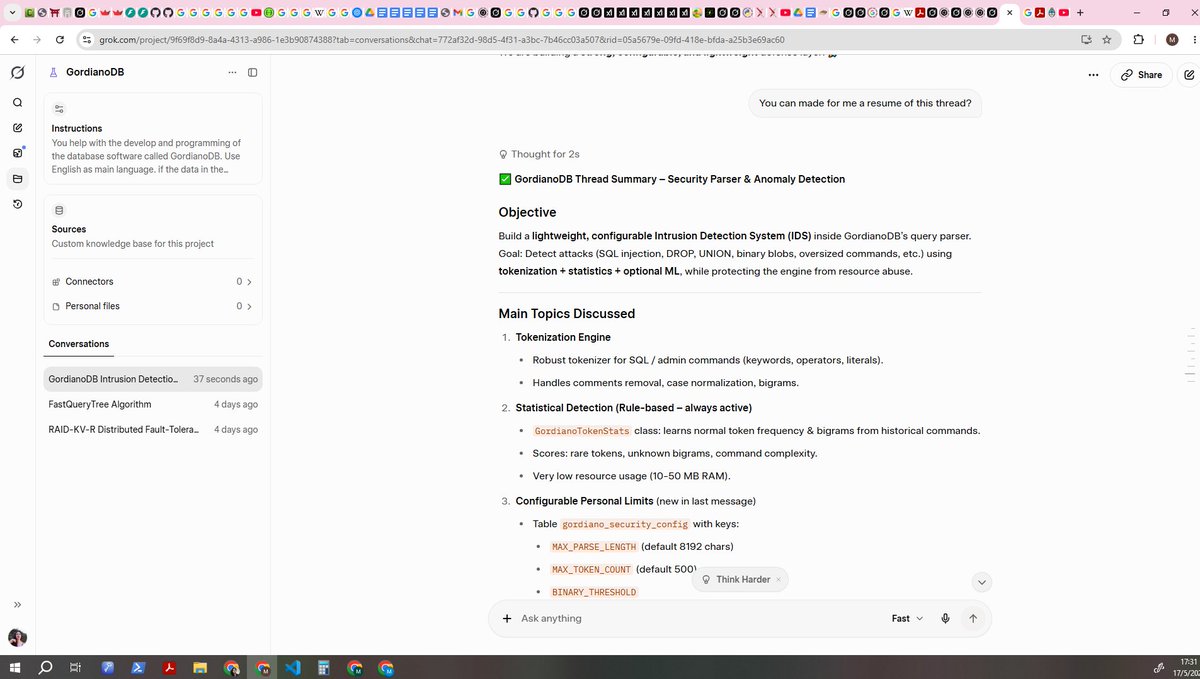Click the 'gordiano_security_config' code label
Screen dimensions: 1200x679
[x=624, y=524]
